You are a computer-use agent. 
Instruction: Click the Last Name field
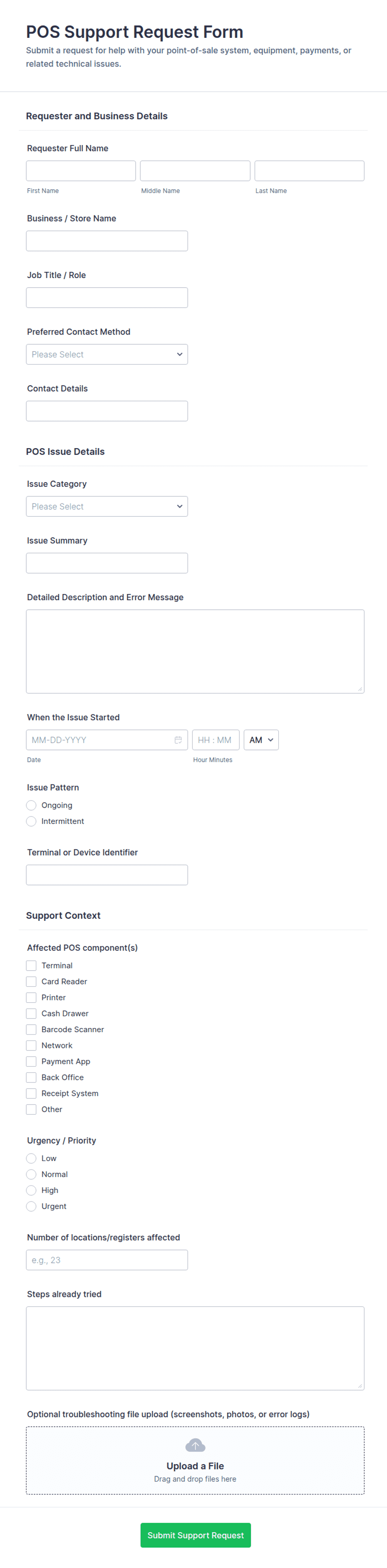click(309, 171)
